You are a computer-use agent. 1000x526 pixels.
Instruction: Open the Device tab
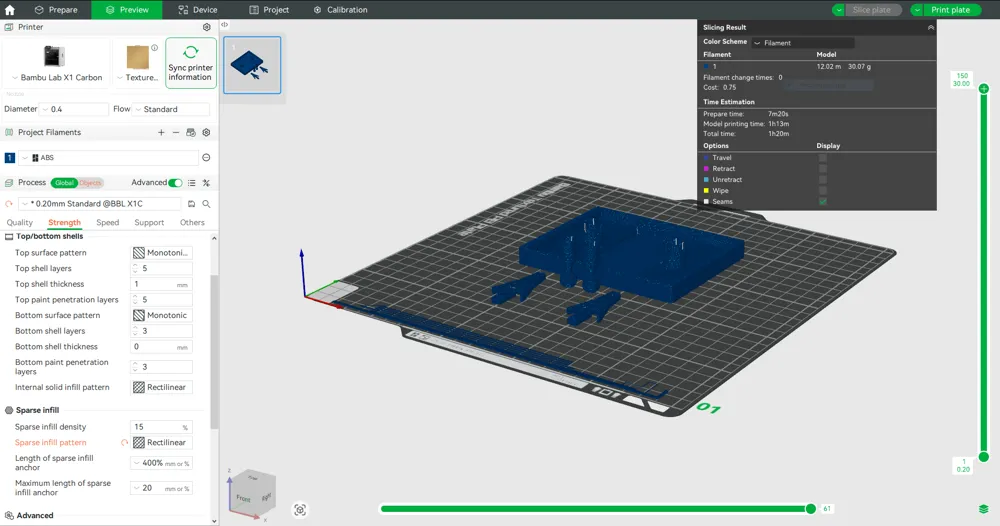[198, 10]
